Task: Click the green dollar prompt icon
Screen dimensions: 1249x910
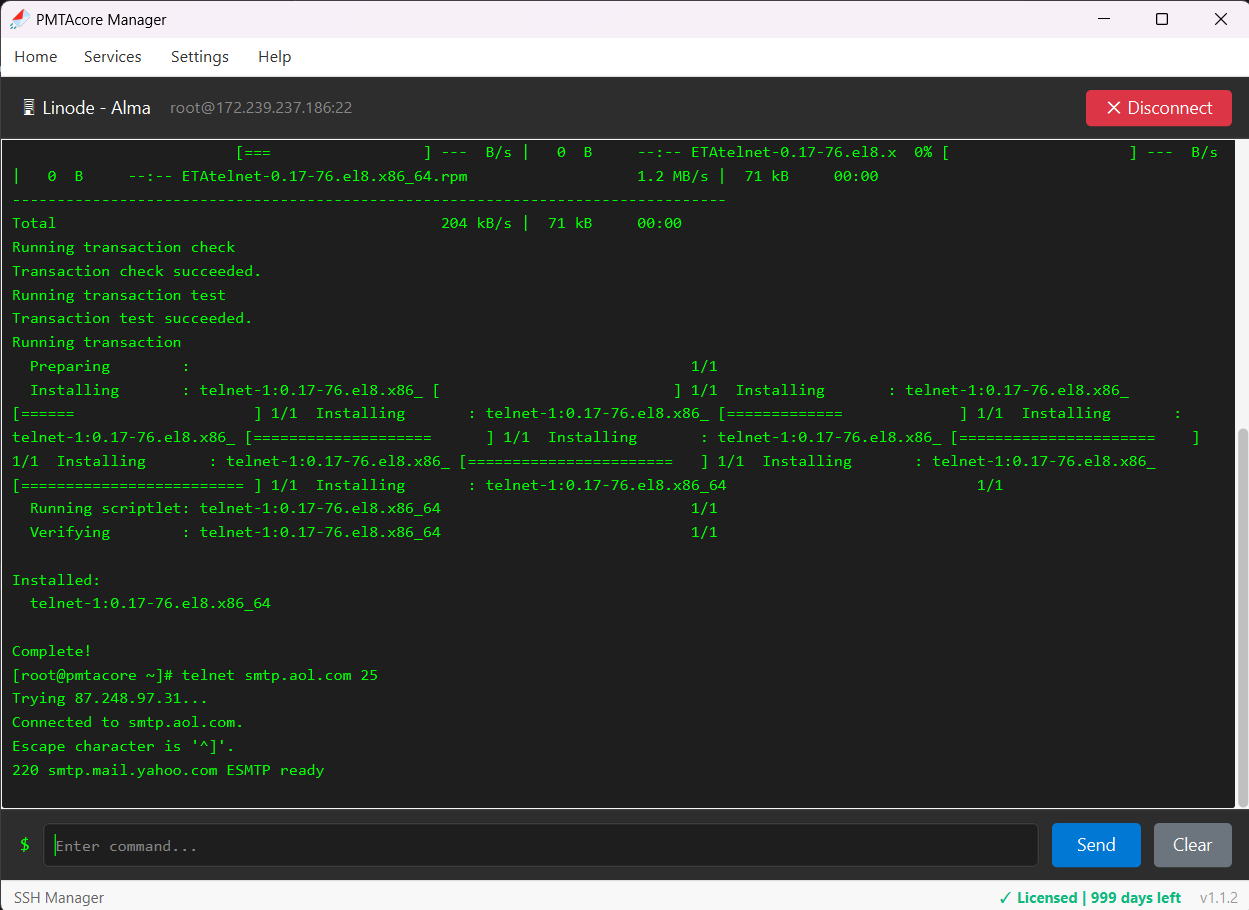Action: (24, 845)
